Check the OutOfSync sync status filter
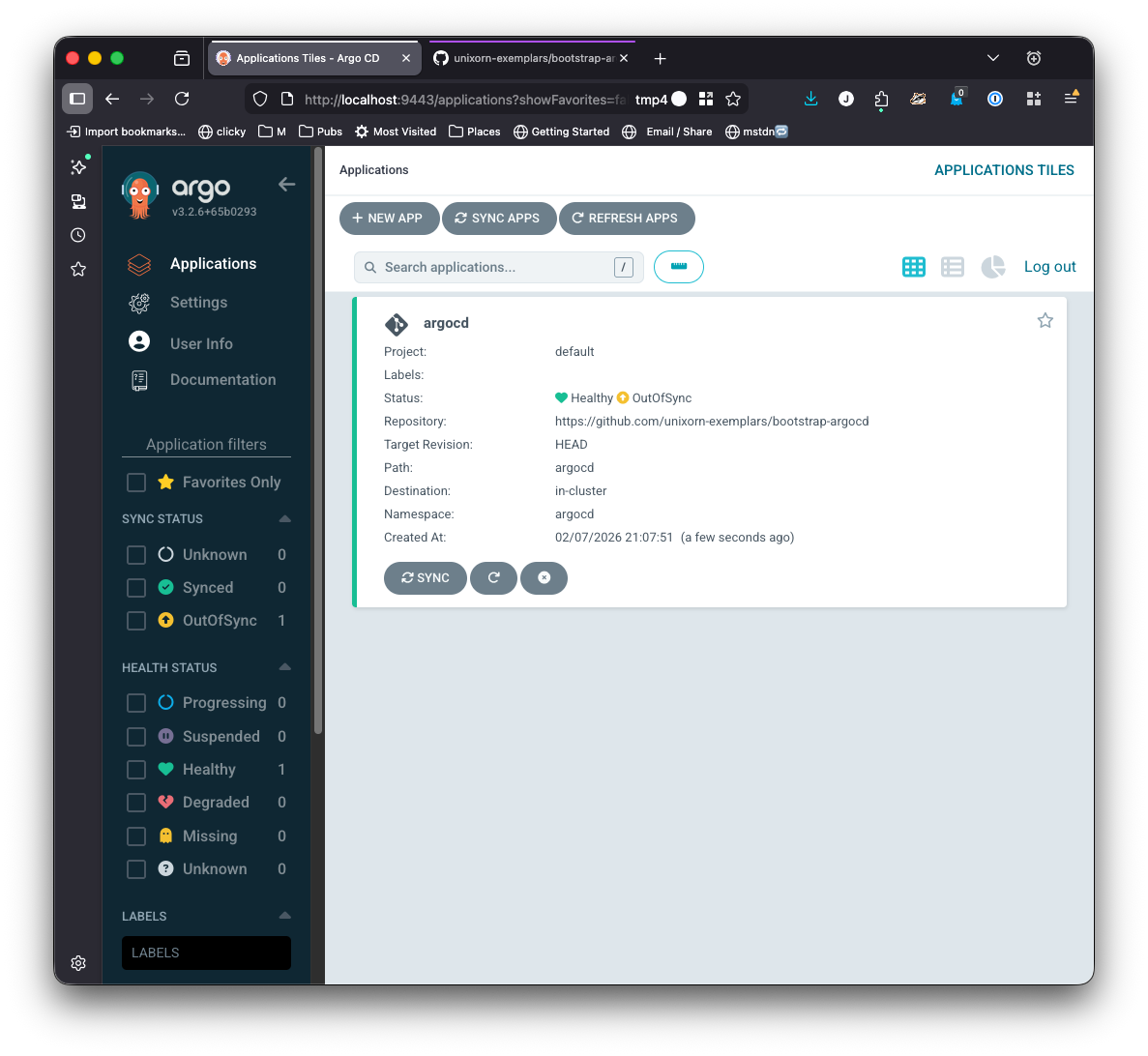Viewport: 1148px width, 1056px height. point(135,620)
